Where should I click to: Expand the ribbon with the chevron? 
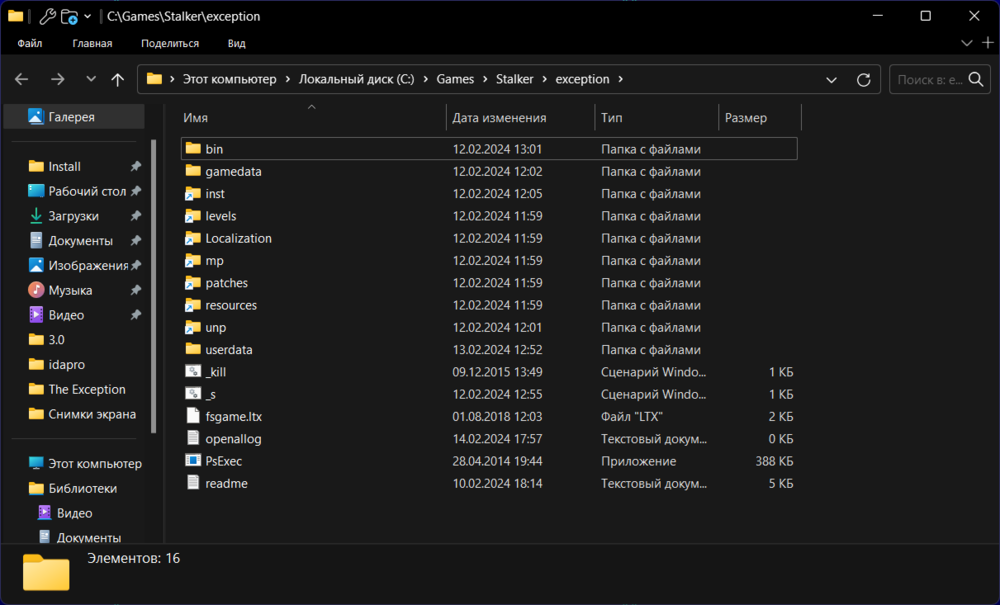[x=966, y=43]
